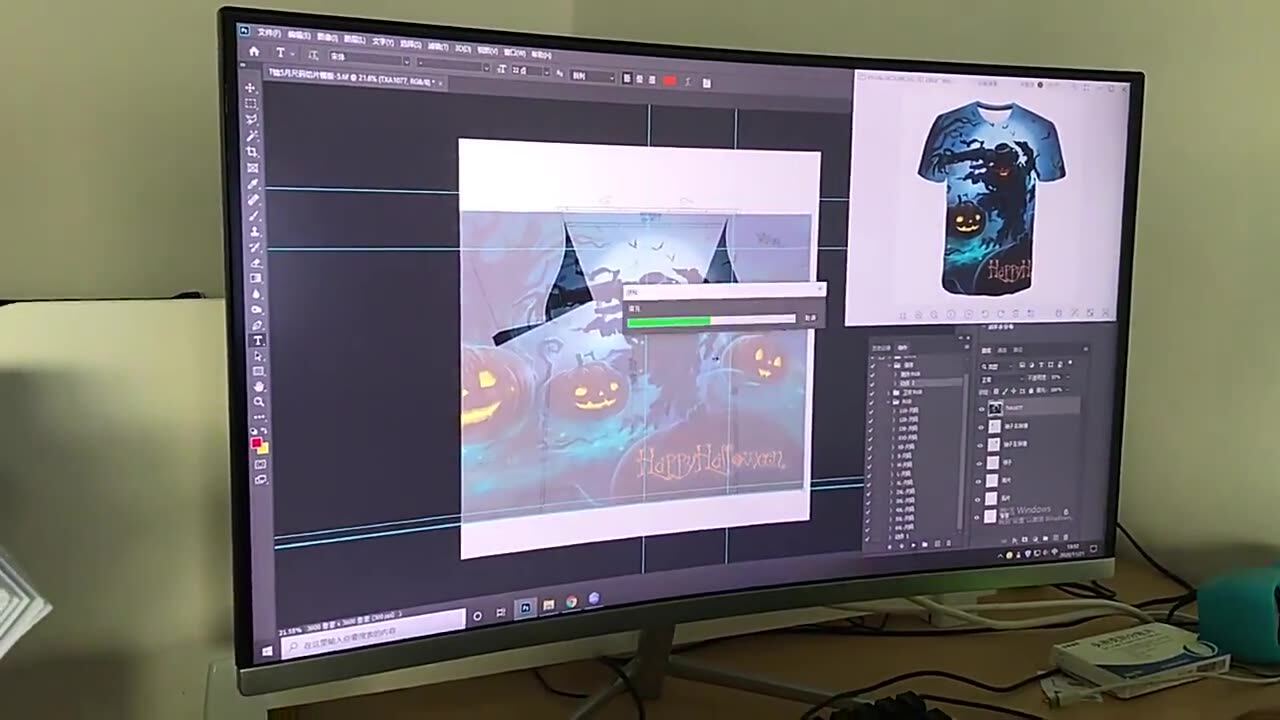The image size is (1280, 720).
Task: Switch to the 历史记录 tab
Action: tap(881, 347)
